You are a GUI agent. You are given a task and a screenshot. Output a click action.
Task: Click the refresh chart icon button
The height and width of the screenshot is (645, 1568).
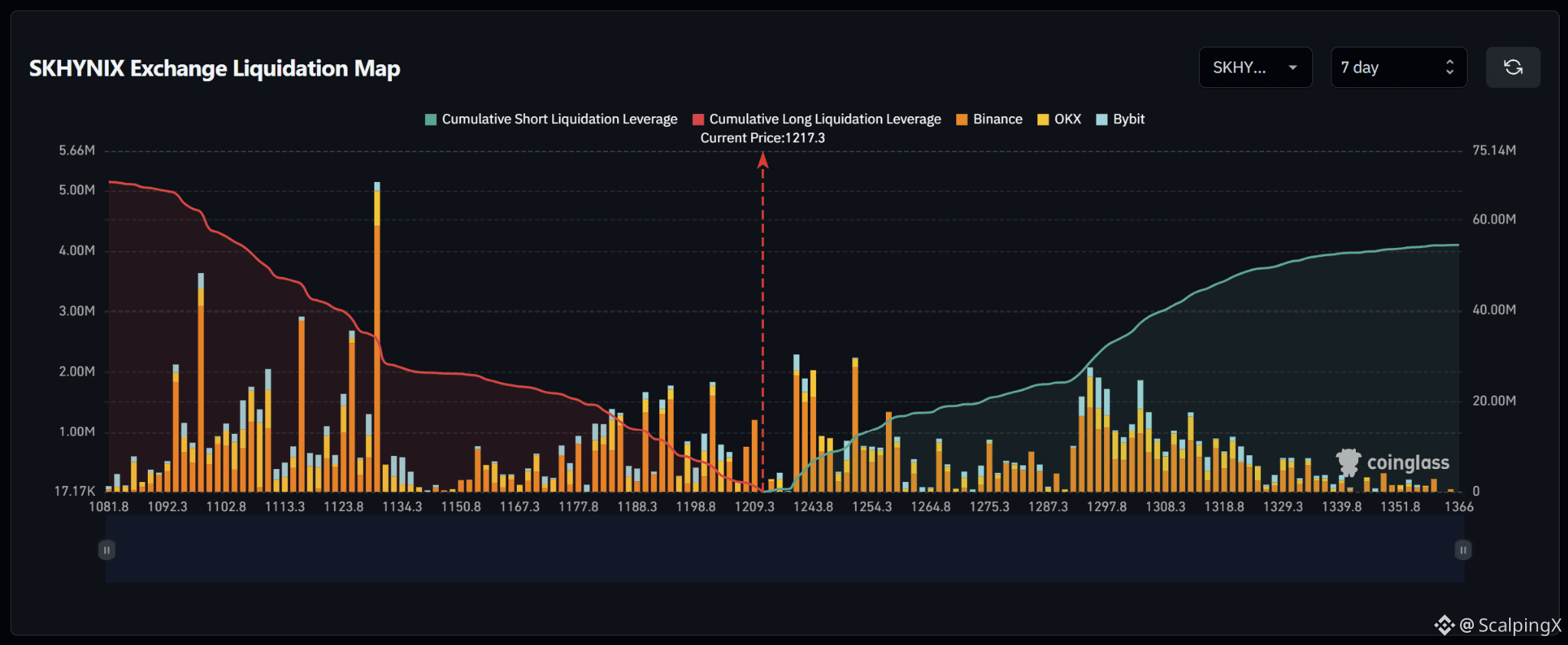point(1513,67)
